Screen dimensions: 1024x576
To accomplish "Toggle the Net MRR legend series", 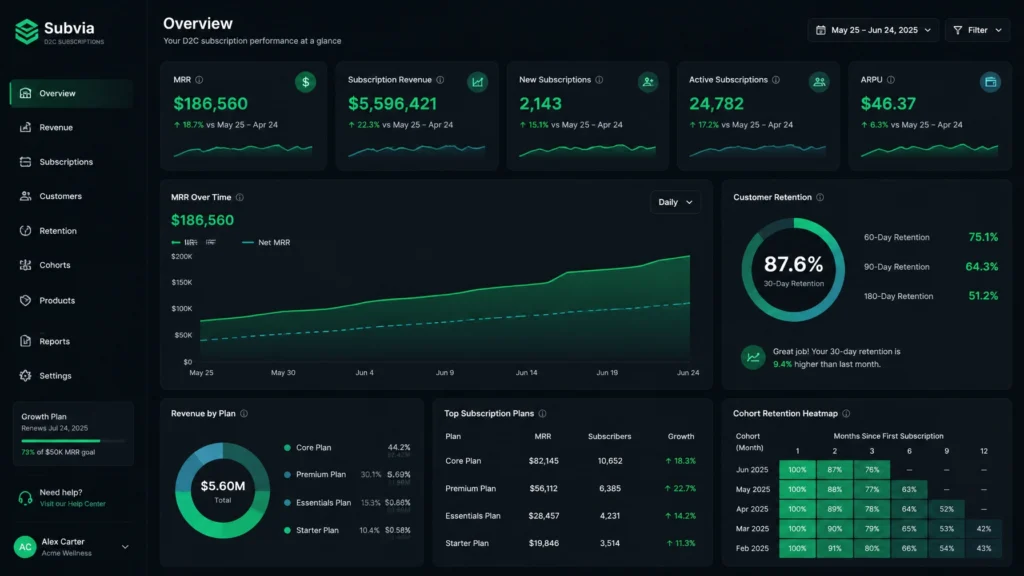I will pos(266,242).
